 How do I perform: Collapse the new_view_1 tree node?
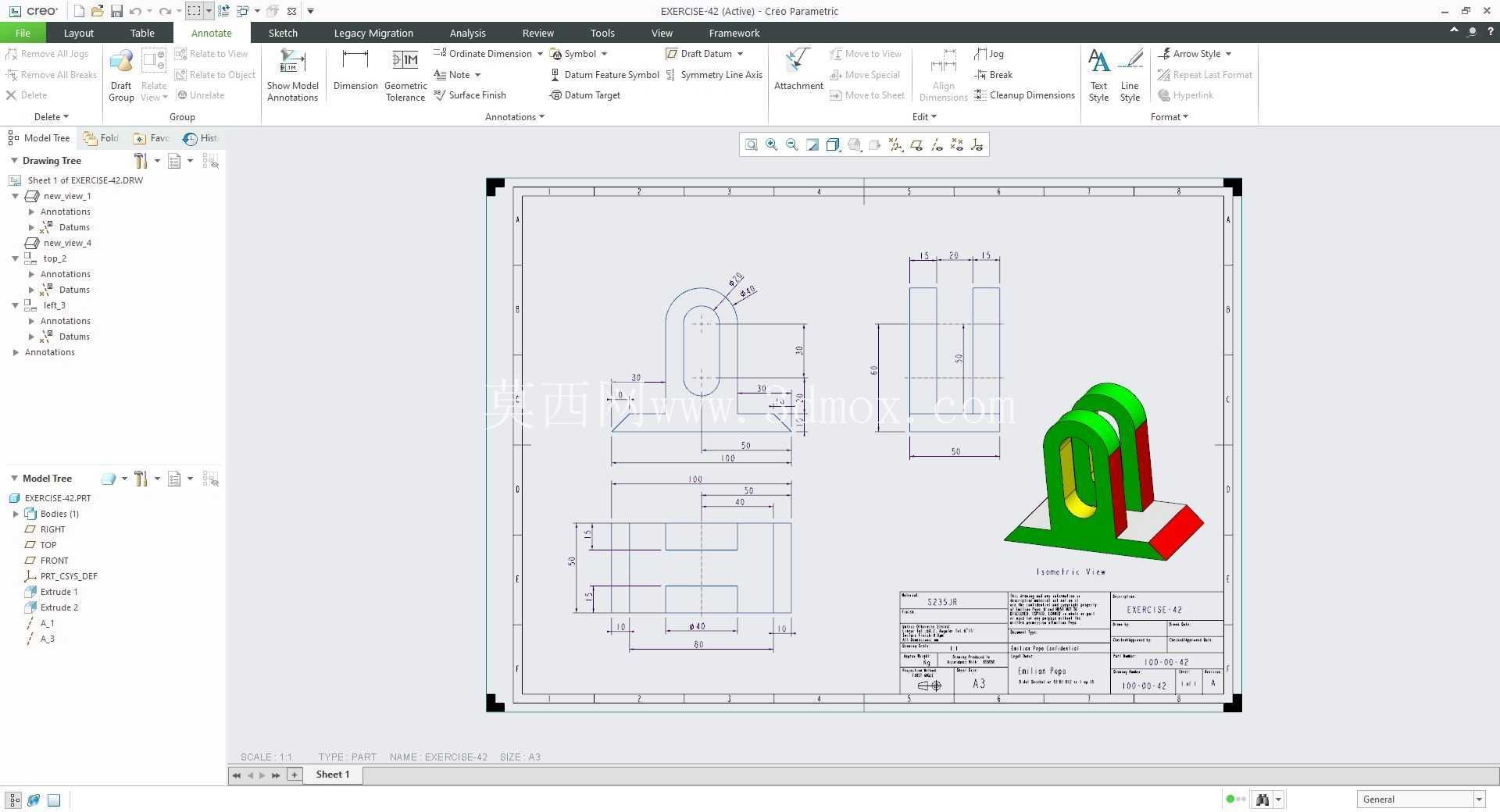[15, 196]
